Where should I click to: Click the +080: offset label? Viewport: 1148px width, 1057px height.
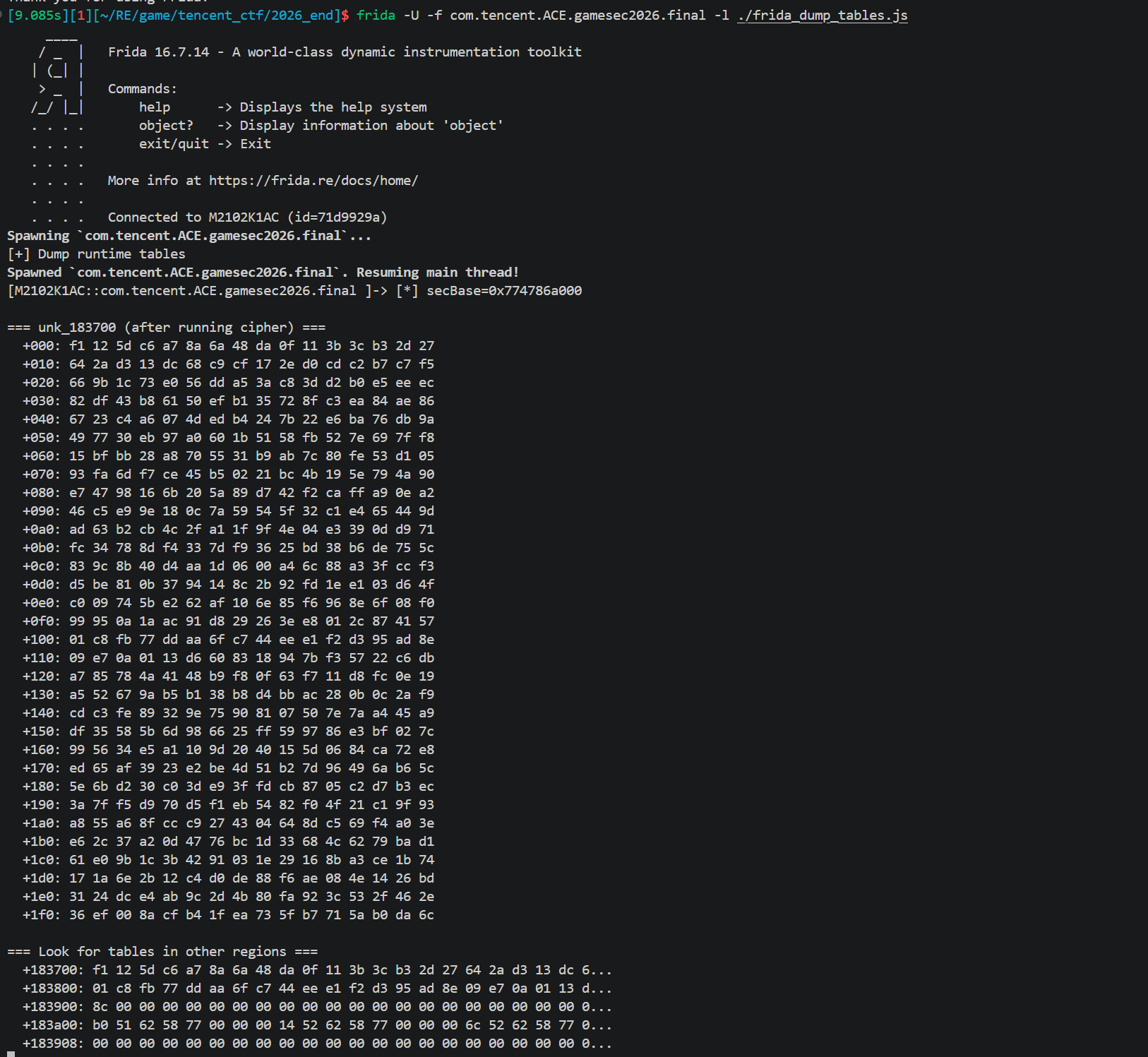point(42,493)
